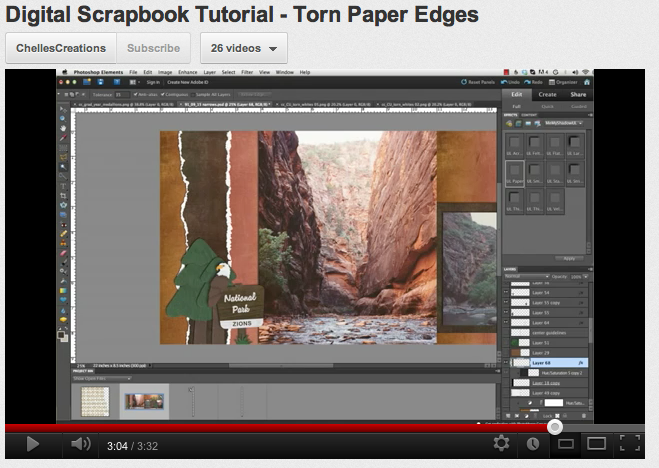Open the effects style category dropdown

click(564, 123)
